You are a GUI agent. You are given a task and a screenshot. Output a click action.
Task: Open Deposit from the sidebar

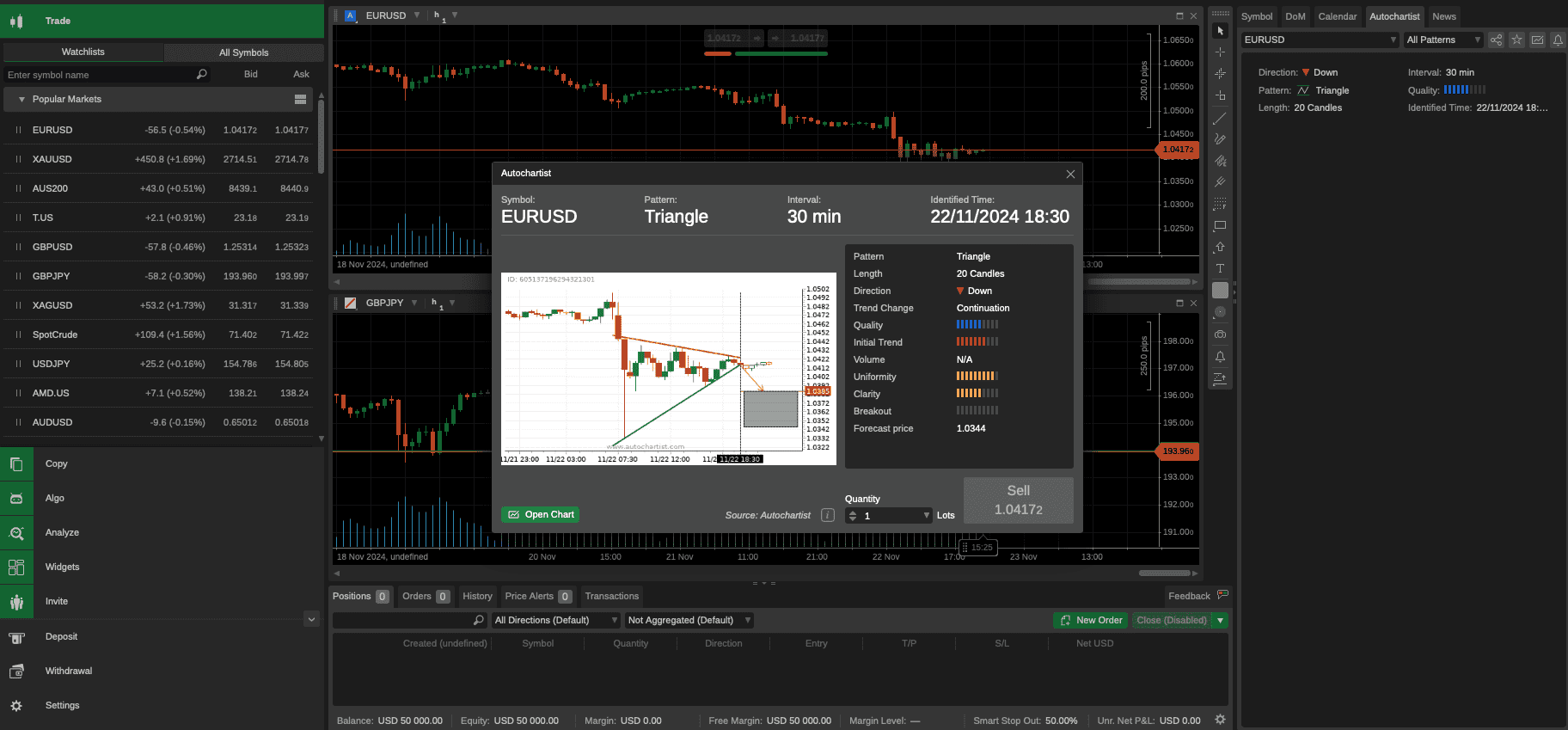coord(162,637)
